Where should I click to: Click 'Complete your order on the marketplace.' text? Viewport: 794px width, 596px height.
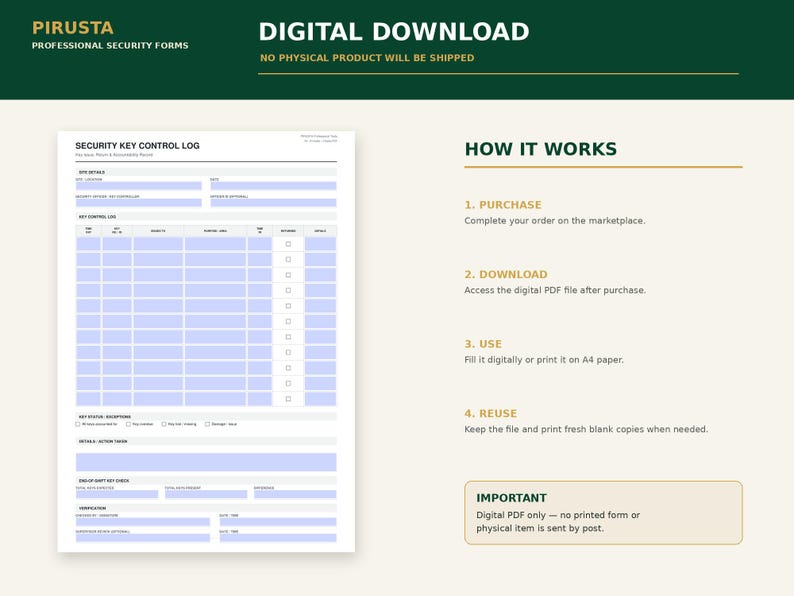(x=555, y=221)
